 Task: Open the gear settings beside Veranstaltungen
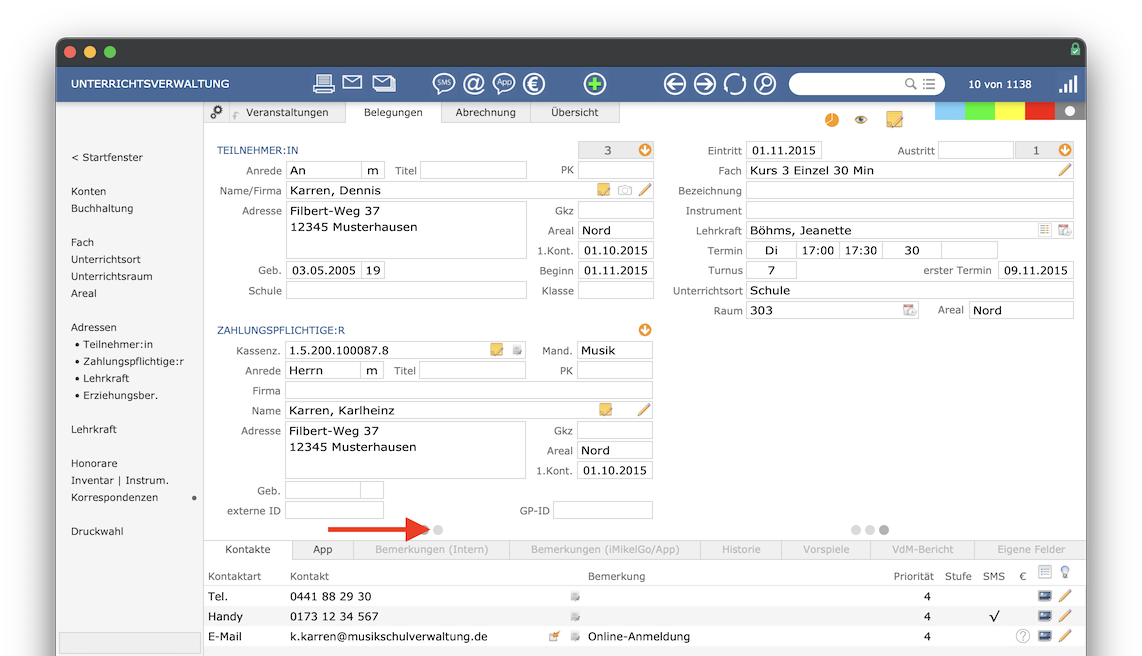pos(216,112)
